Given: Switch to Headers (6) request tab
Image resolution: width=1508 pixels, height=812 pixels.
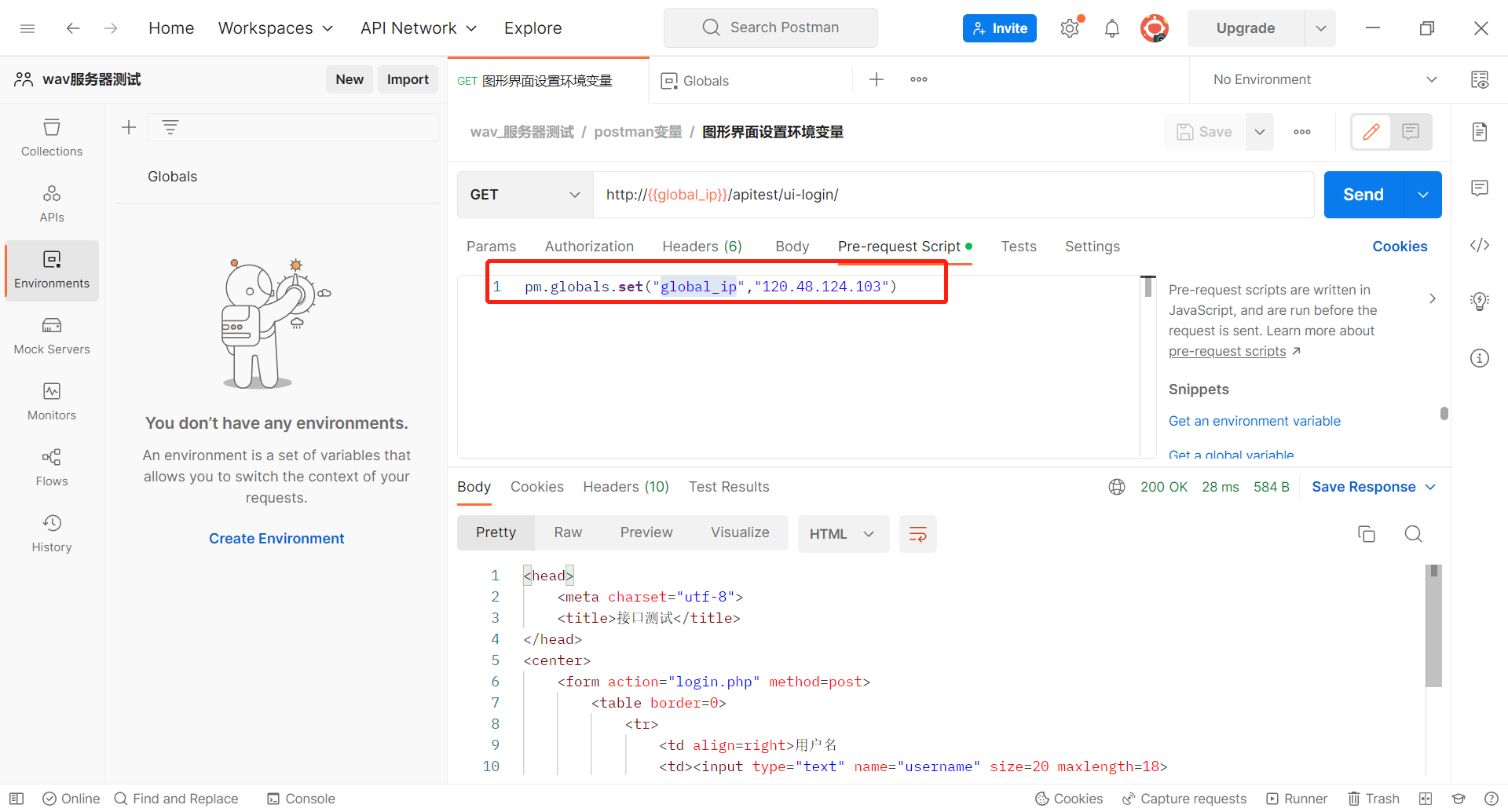Looking at the screenshot, I should point(702,247).
